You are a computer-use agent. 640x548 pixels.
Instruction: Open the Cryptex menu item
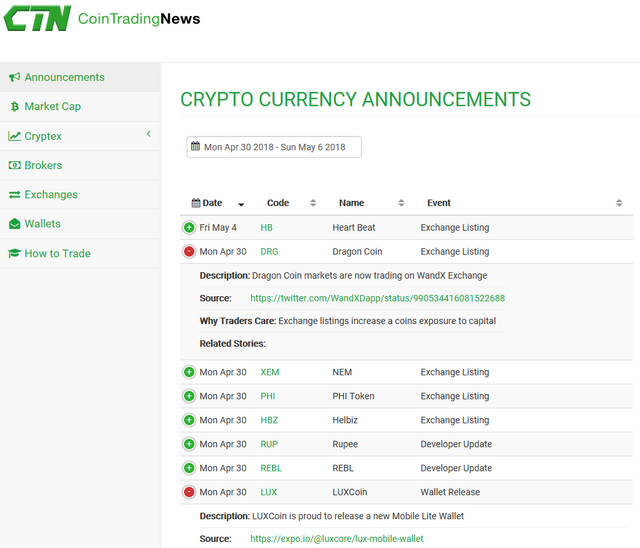coord(80,136)
